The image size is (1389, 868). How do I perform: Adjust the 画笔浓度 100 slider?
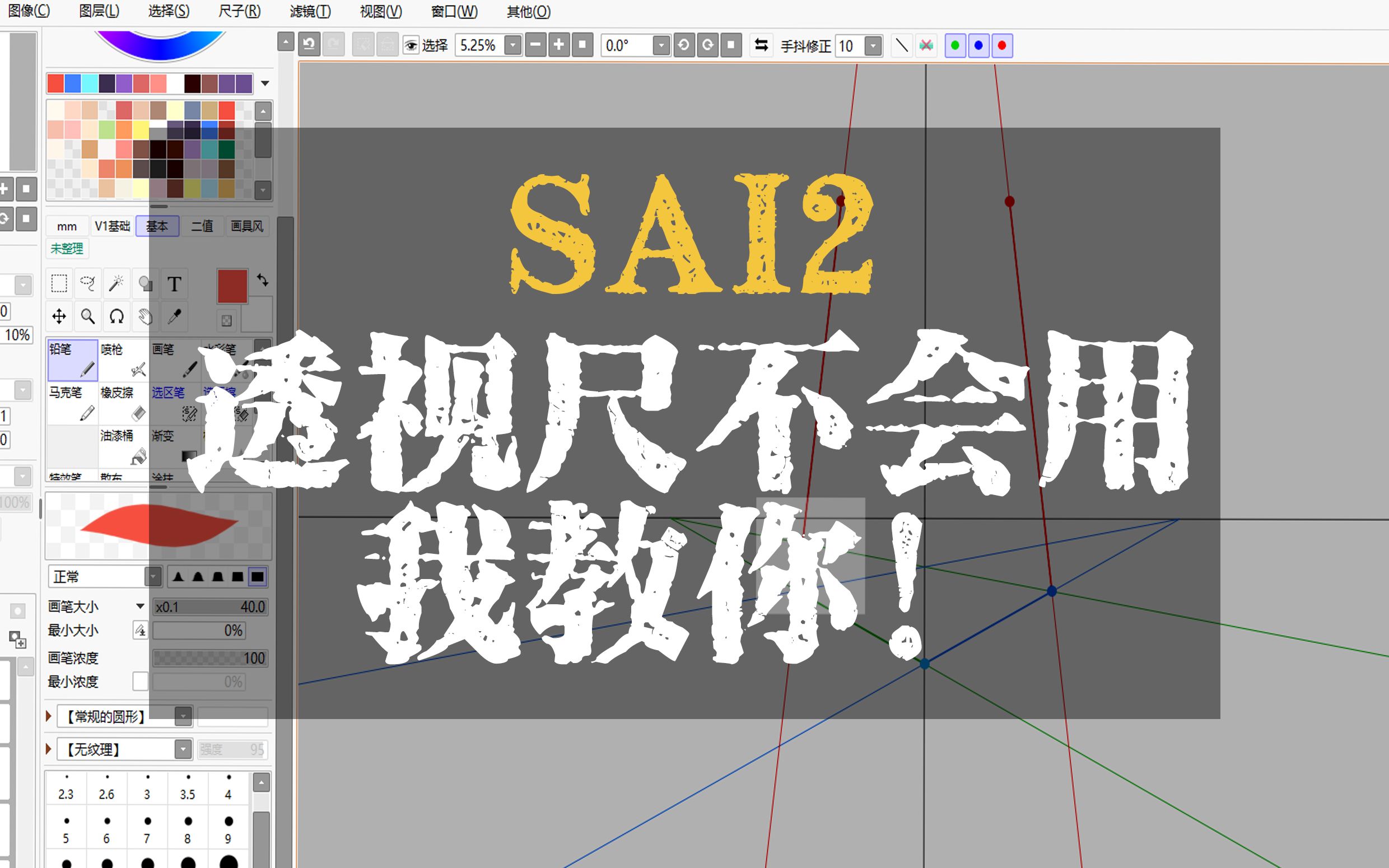(x=210, y=658)
